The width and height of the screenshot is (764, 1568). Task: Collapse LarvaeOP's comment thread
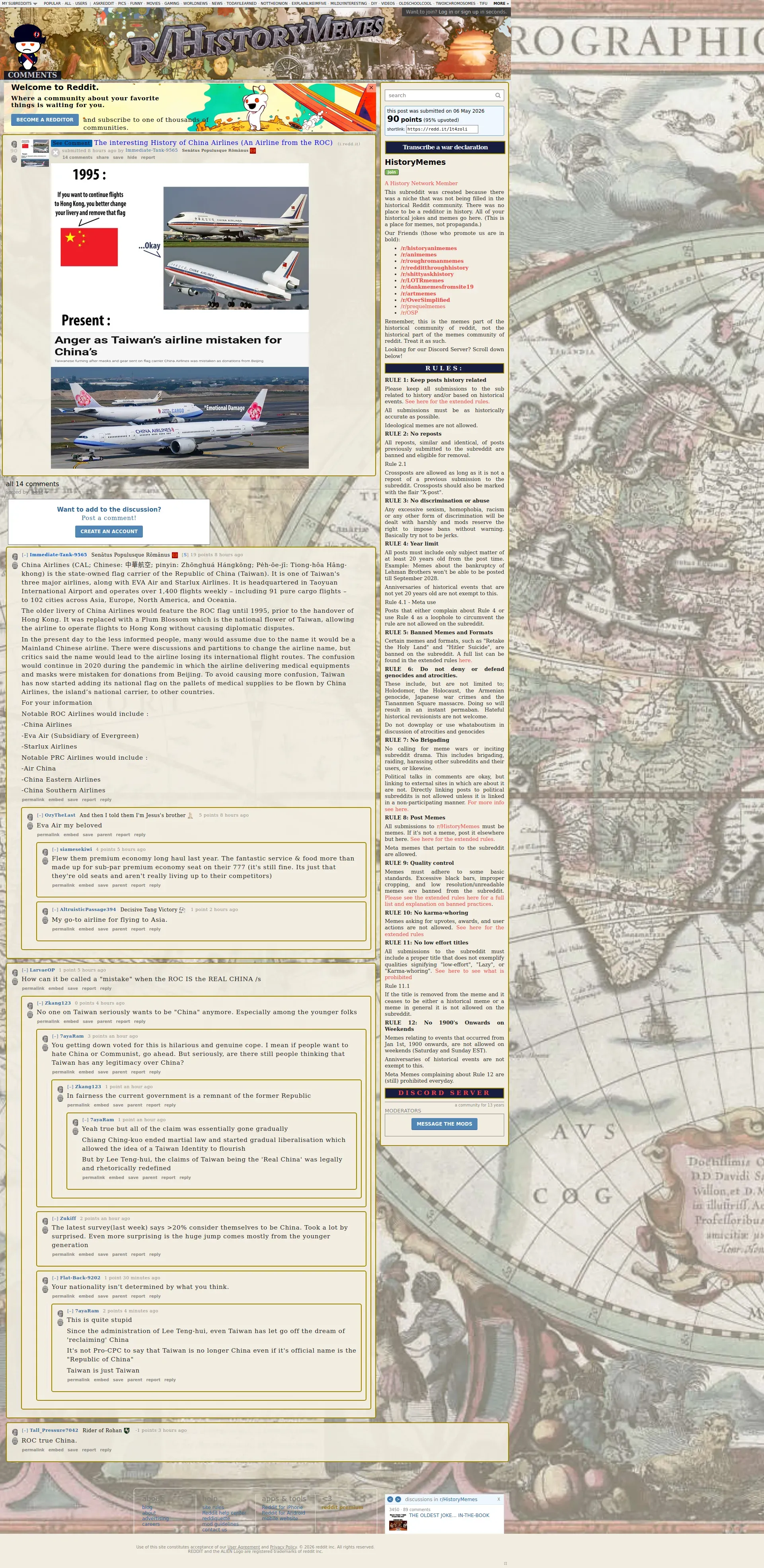coord(24,970)
